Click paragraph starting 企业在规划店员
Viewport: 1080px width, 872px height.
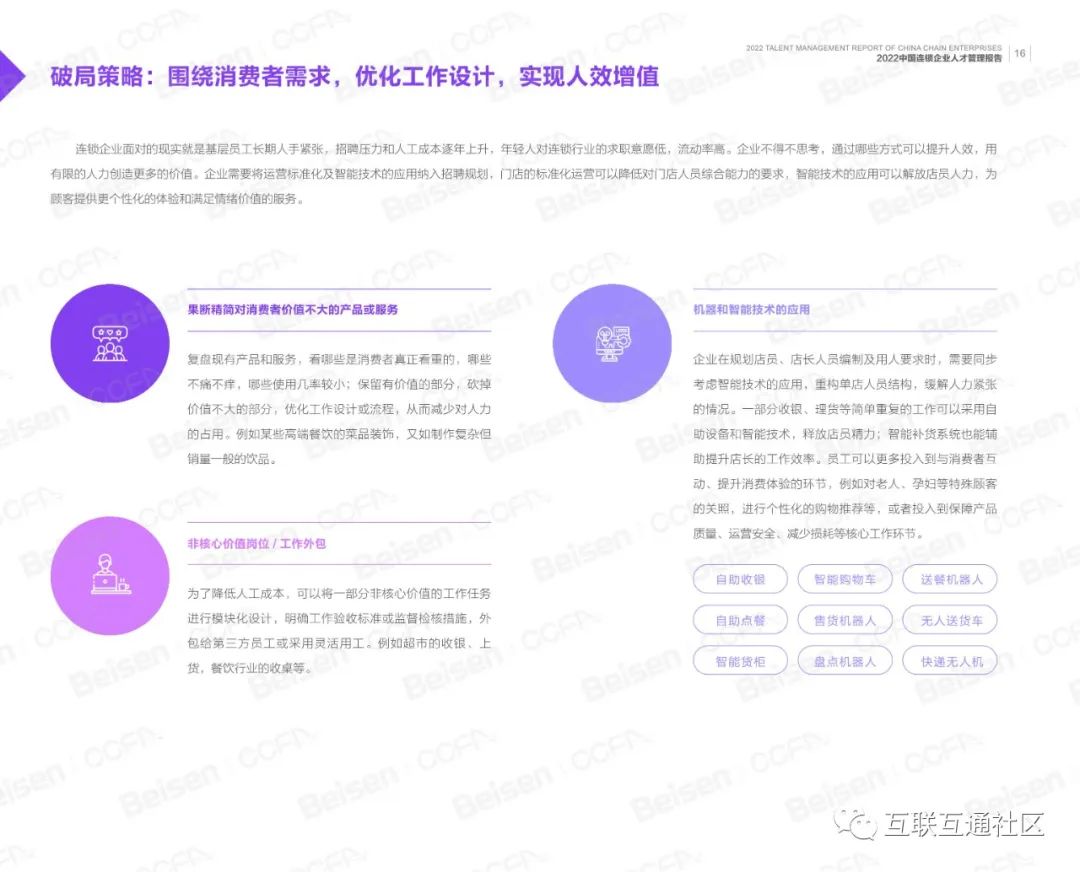(x=845, y=446)
